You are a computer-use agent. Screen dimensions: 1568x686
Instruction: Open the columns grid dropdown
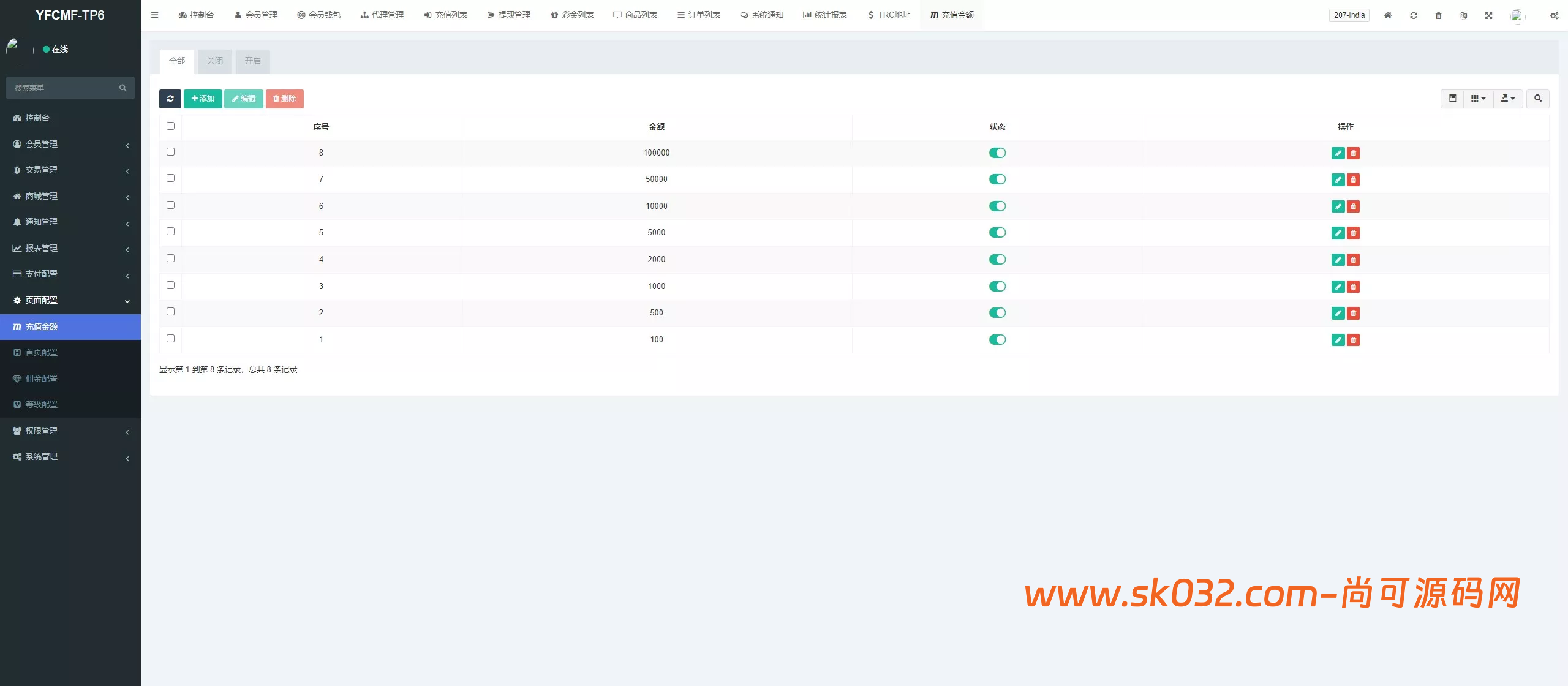(x=1478, y=99)
